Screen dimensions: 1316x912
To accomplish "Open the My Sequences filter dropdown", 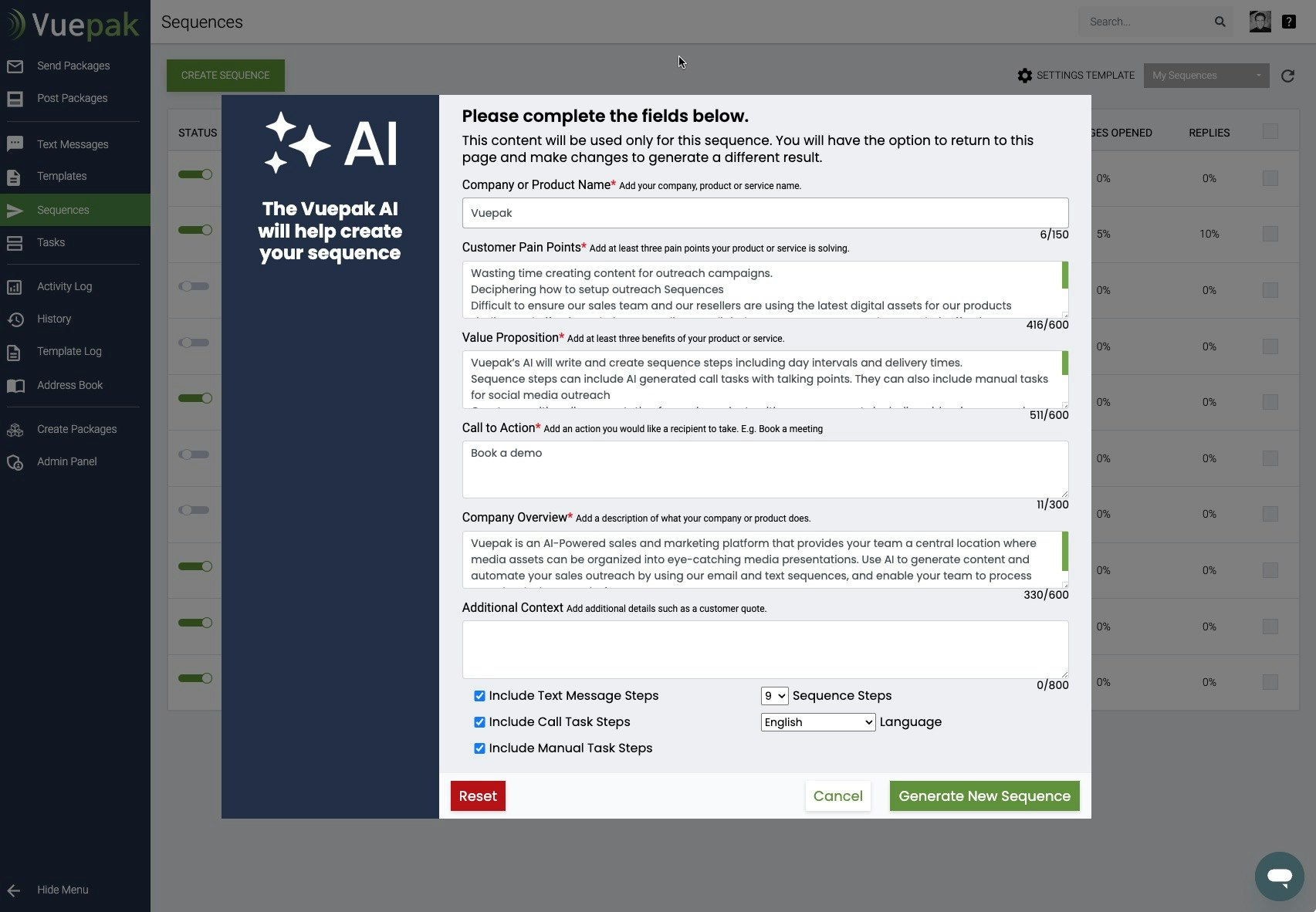I will click(1206, 76).
